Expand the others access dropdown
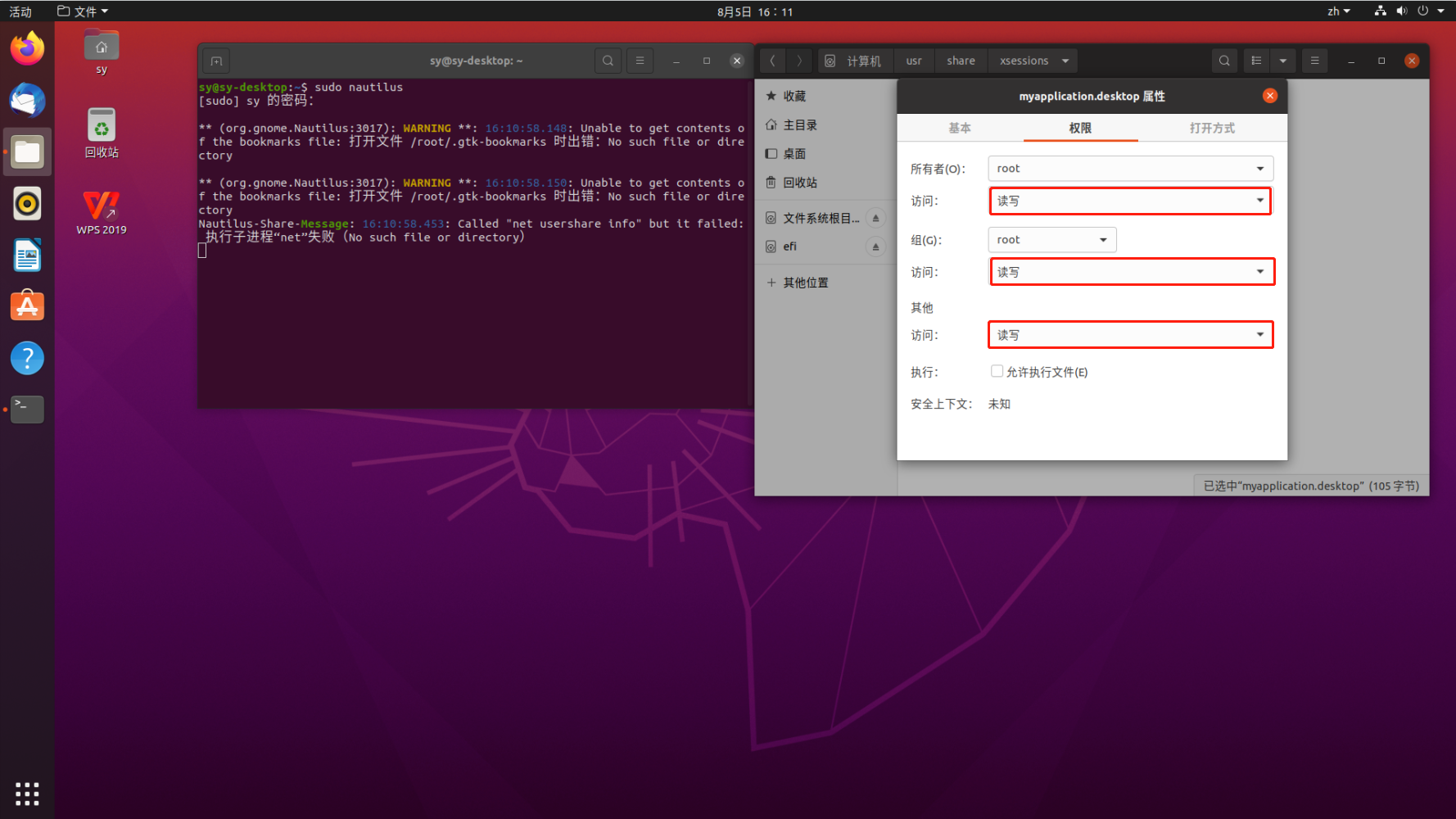1456x819 pixels. click(1130, 335)
